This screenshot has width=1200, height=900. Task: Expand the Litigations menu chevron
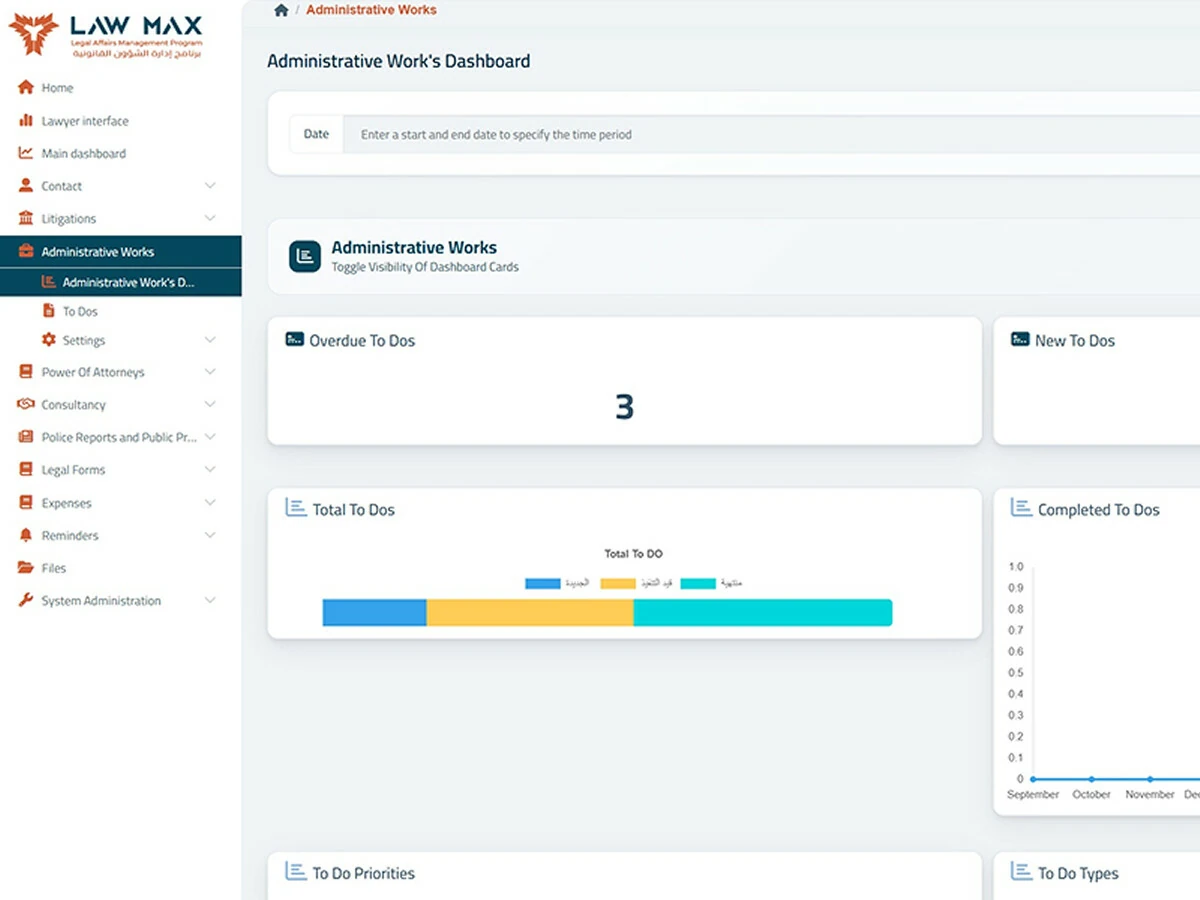click(x=210, y=218)
